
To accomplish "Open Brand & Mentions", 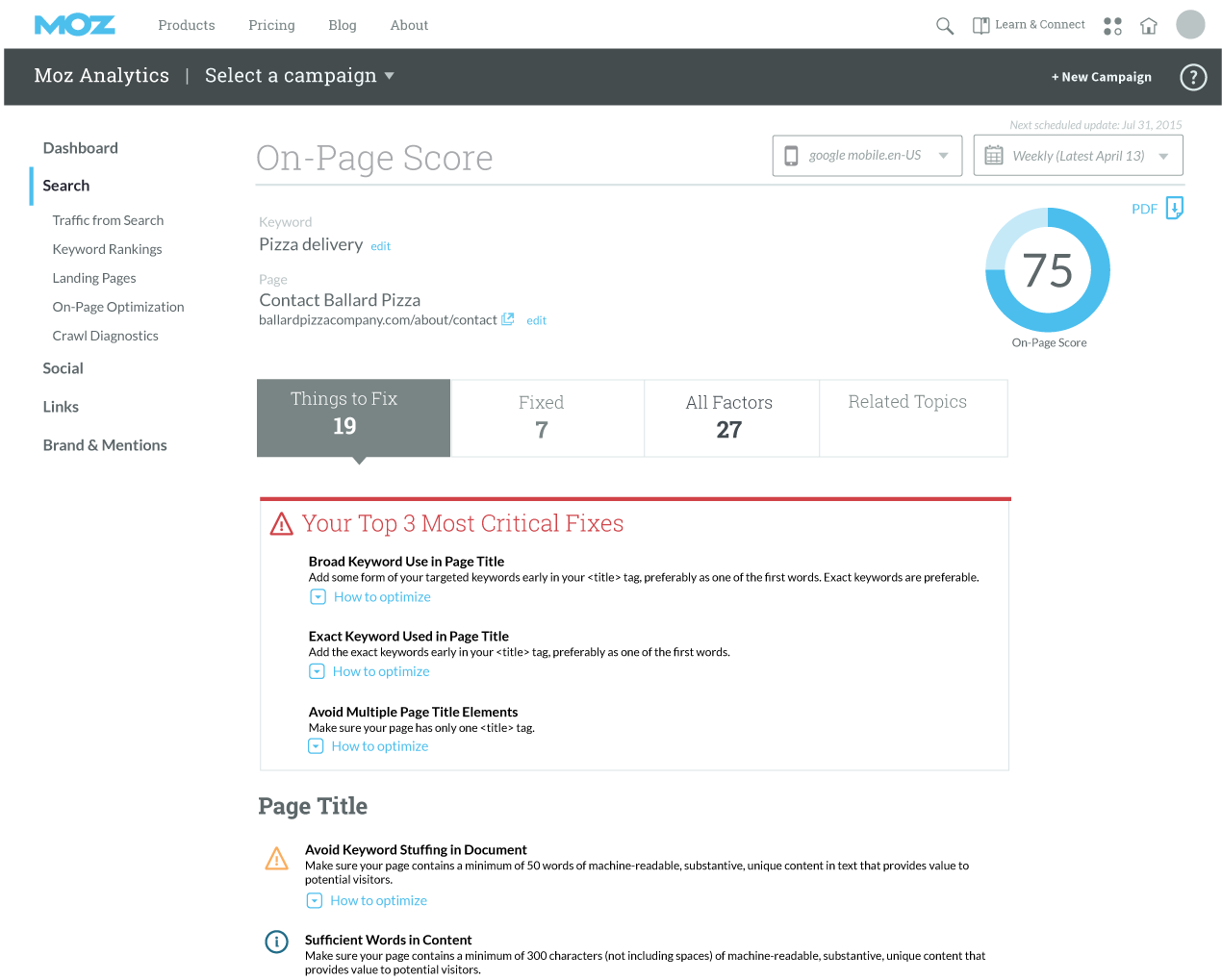I will point(105,445).
